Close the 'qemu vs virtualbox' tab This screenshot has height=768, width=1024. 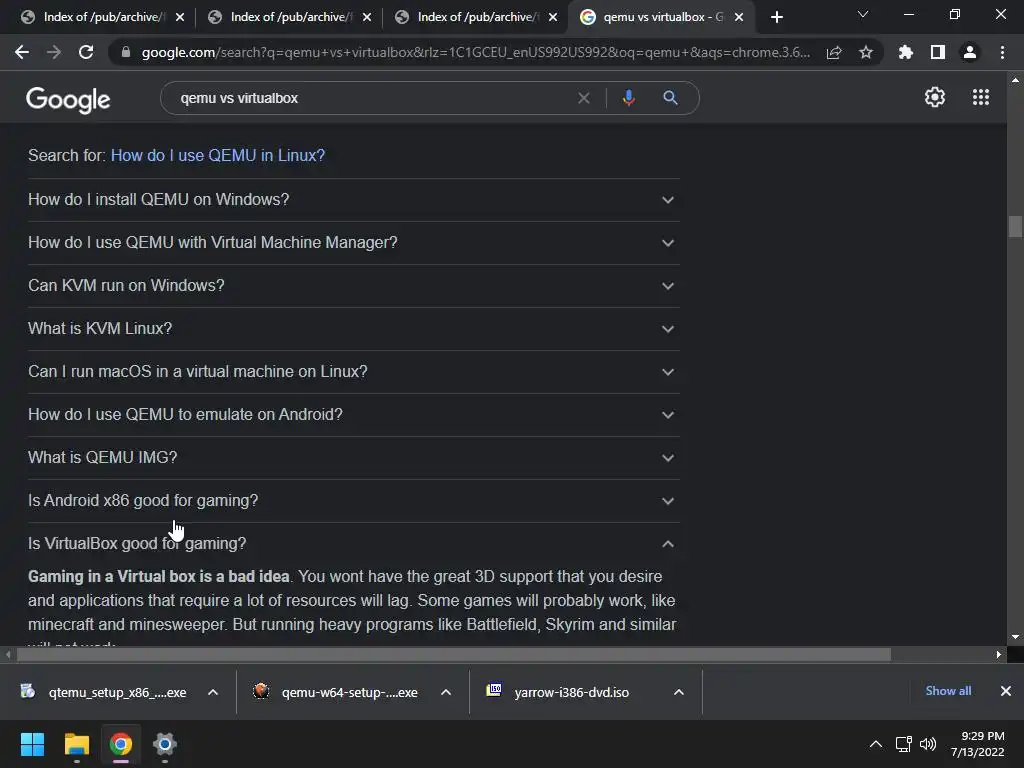739,17
